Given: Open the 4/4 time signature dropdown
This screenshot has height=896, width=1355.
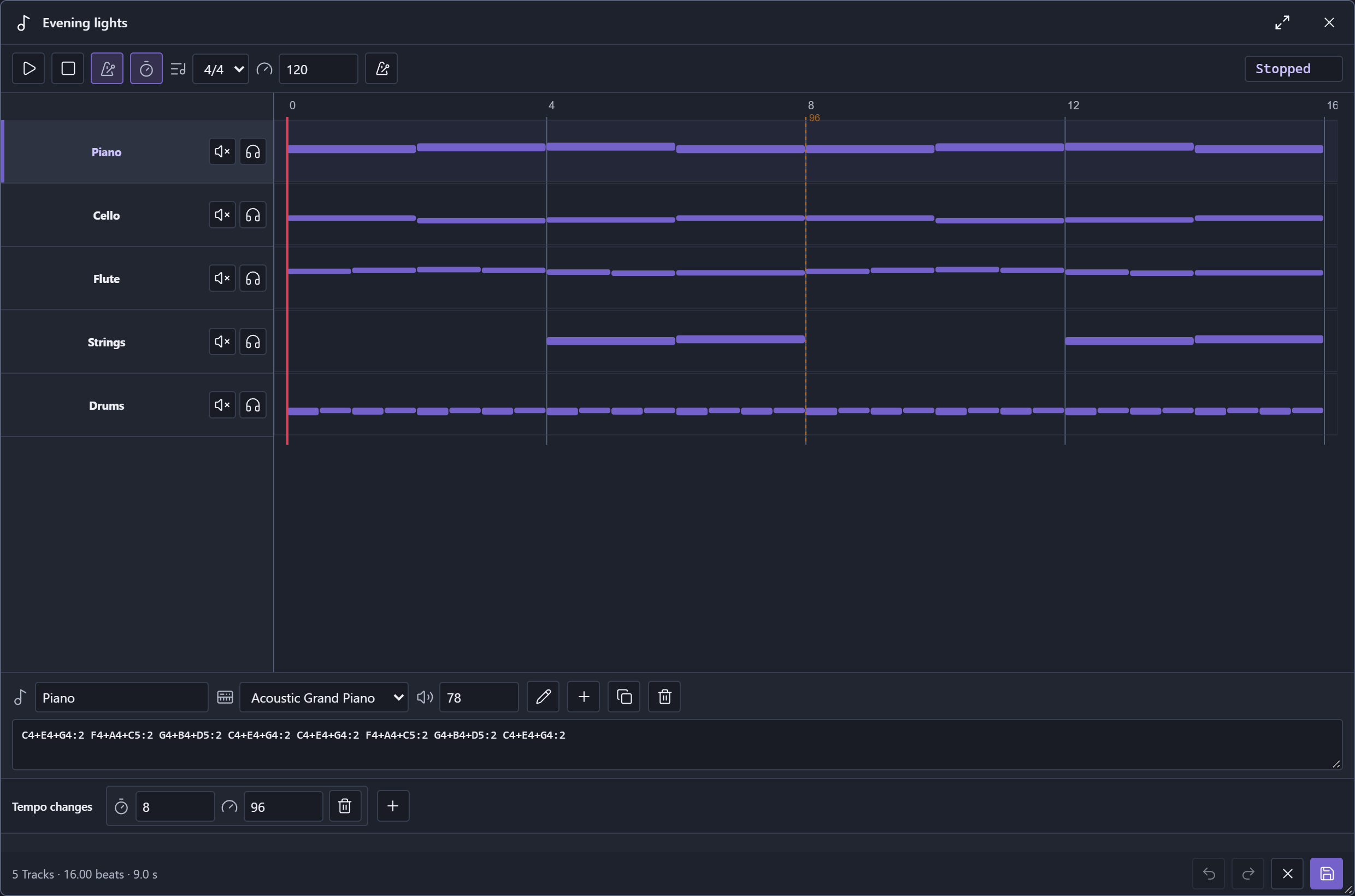Looking at the screenshot, I should 221,69.
